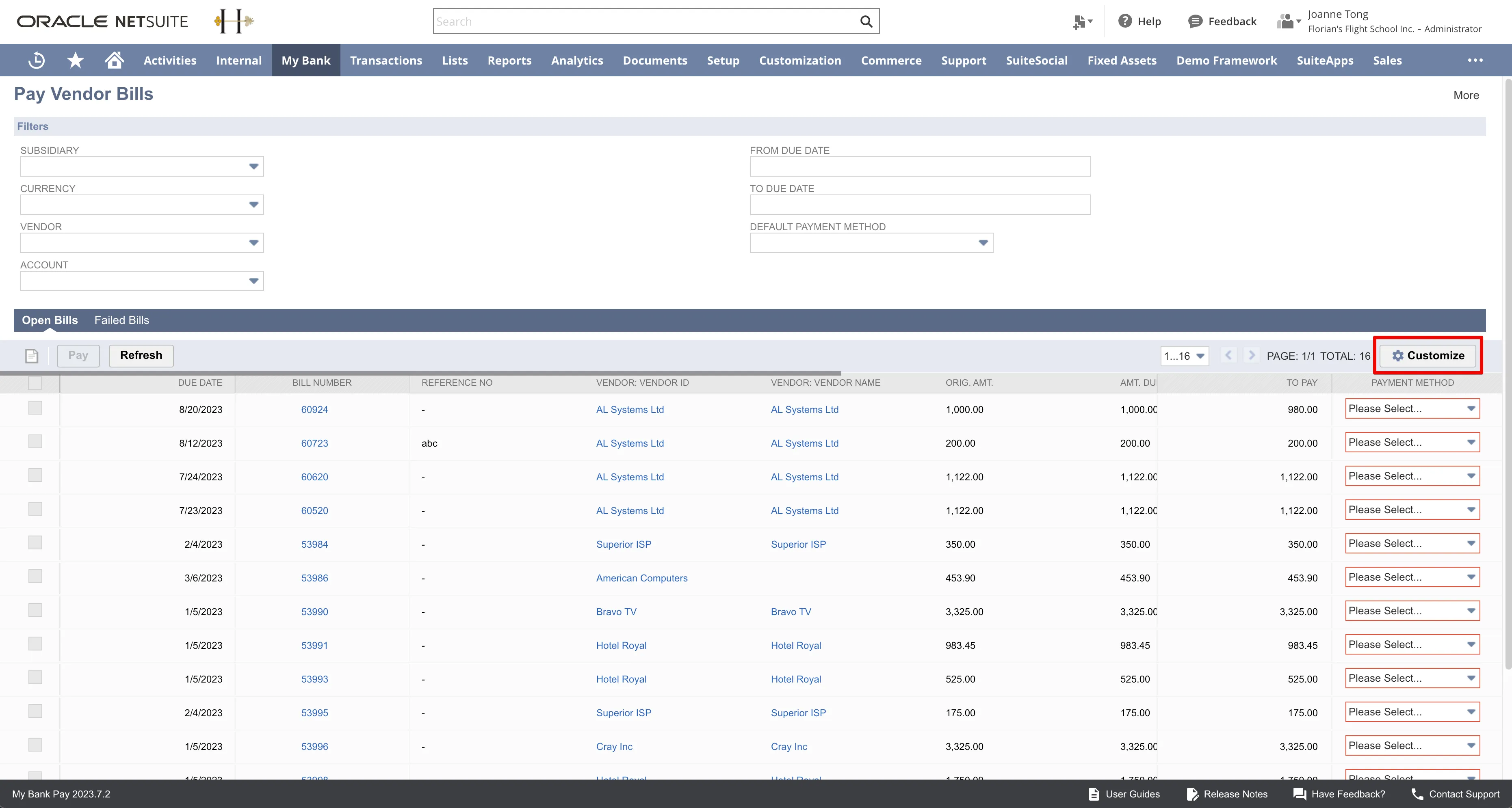The width and height of the screenshot is (1512, 808).
Task: Open the Recent Records clock icon
Action: click(x=37, y=60)
